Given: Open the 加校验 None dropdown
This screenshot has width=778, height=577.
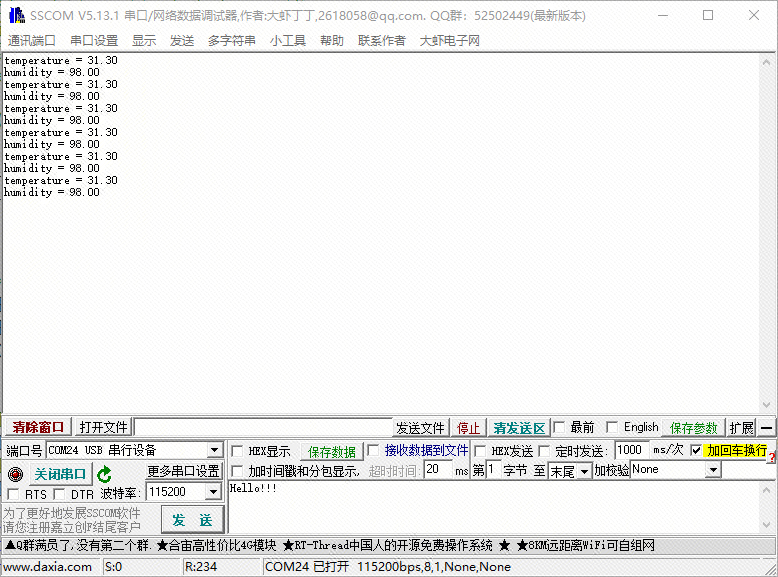Looking at the screenshot, I should [713, 470].
